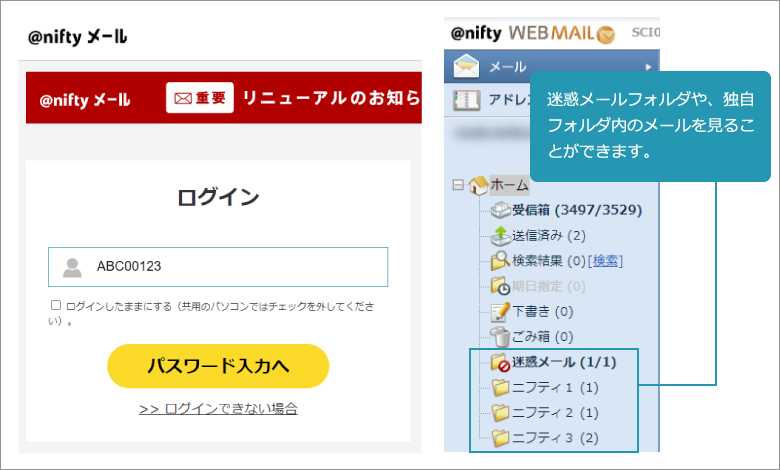
Task: Click the ニフティ 3 folder icon
Action: [x=500, y=438]
